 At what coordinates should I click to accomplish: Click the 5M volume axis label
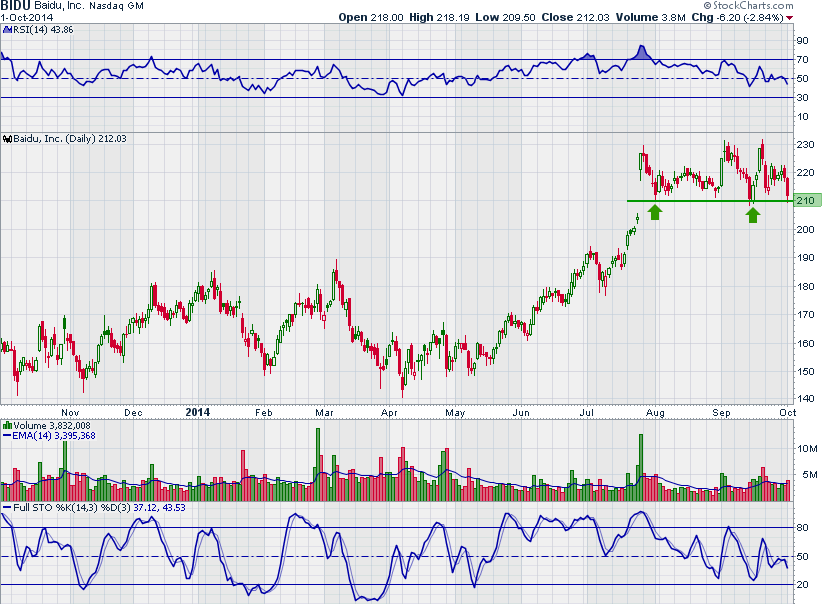(x=810, y=474)
